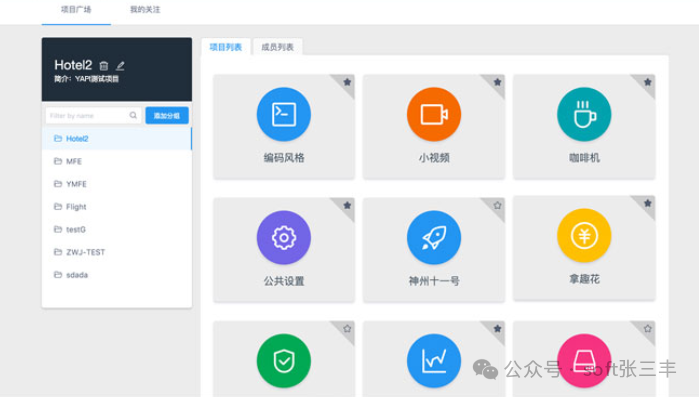Click the search magnifier in filter box

pyautogui.click(x=133, y=115)
